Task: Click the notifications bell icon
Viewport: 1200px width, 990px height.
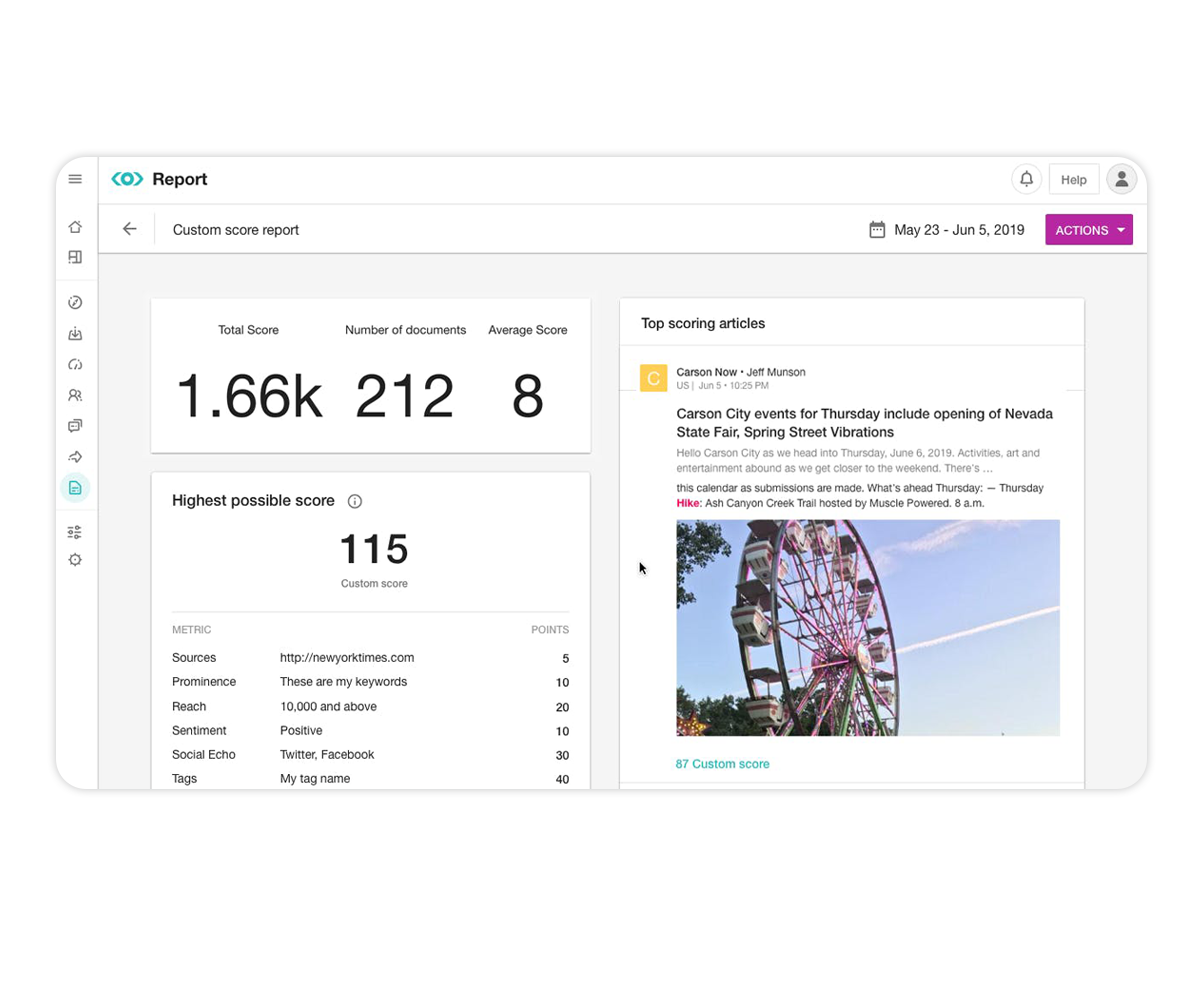Action: click(x=1026, y=178)
